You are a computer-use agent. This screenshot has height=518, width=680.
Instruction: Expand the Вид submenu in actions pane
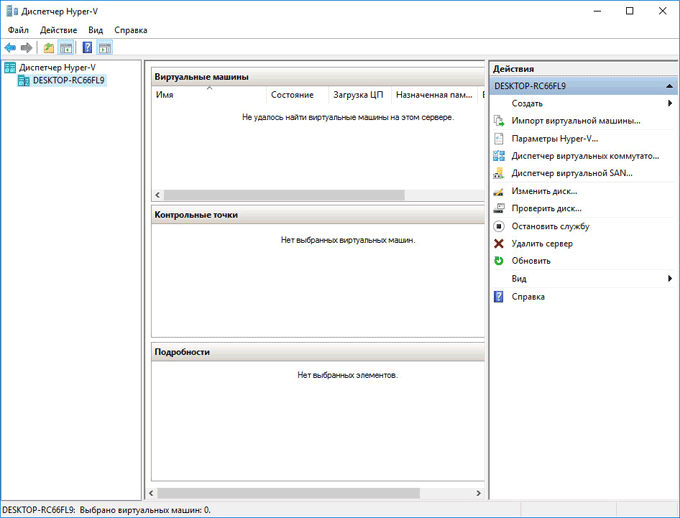[x=519, y=279]
